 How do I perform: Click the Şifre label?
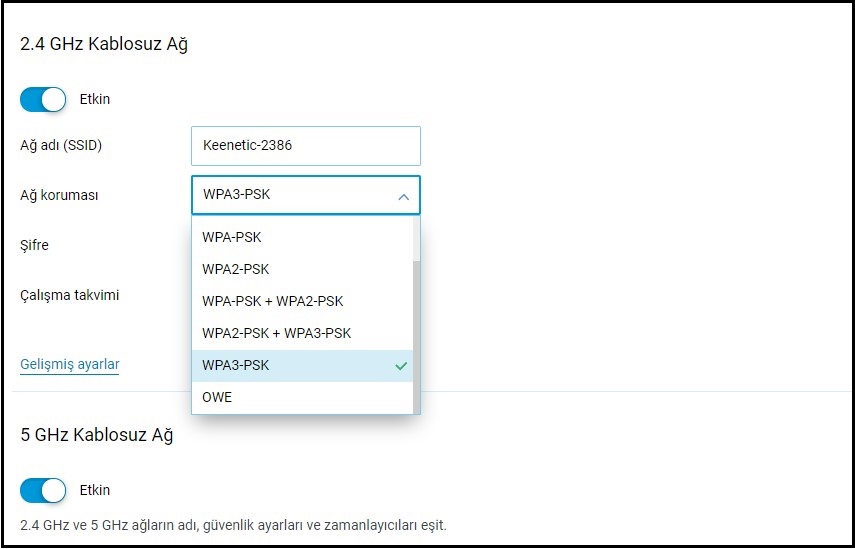tap(34, 245)
